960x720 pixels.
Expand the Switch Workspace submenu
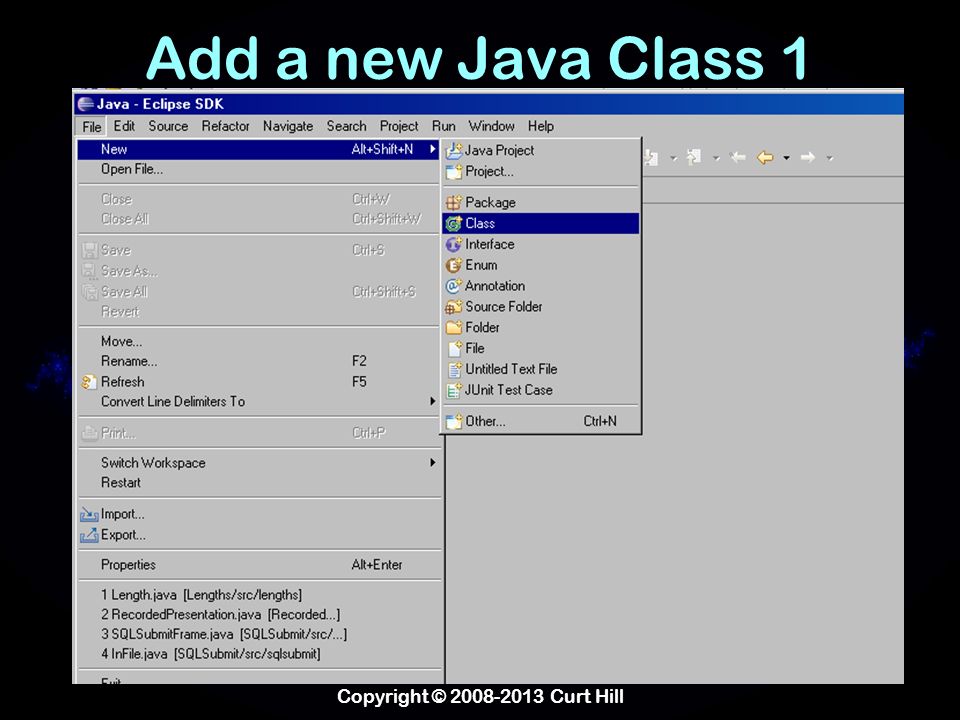coord(432,463)
